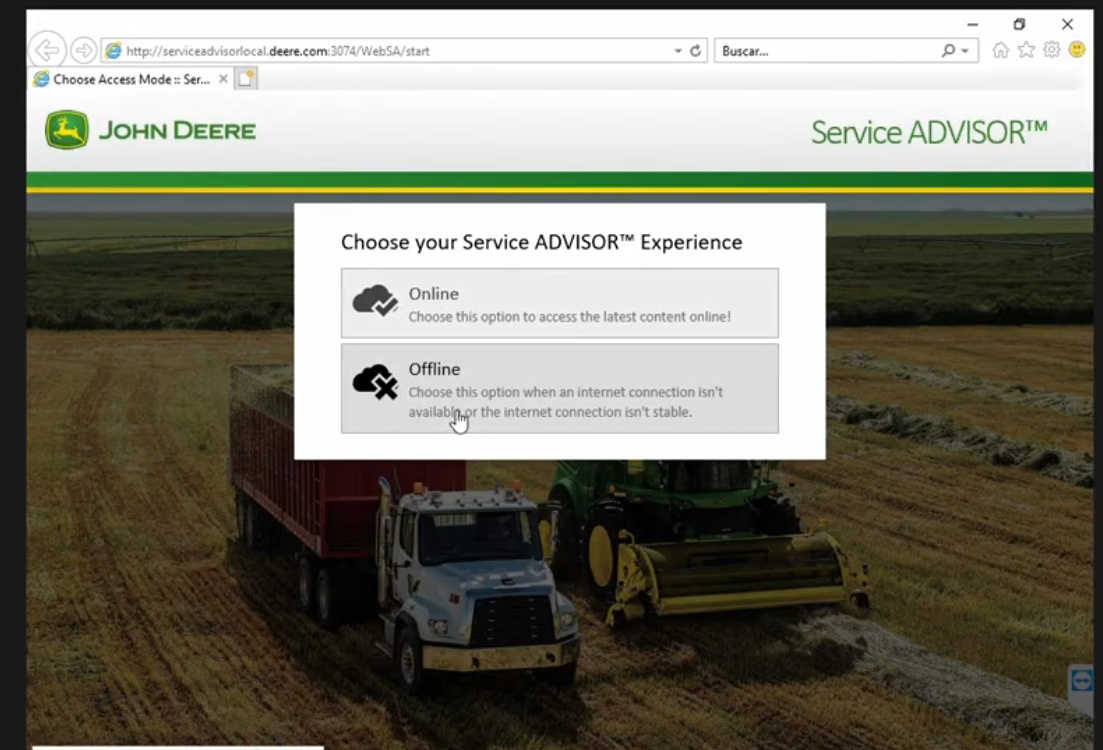
Task: Open the search provider dropdown arrow
Action: (x=964, y=50)
